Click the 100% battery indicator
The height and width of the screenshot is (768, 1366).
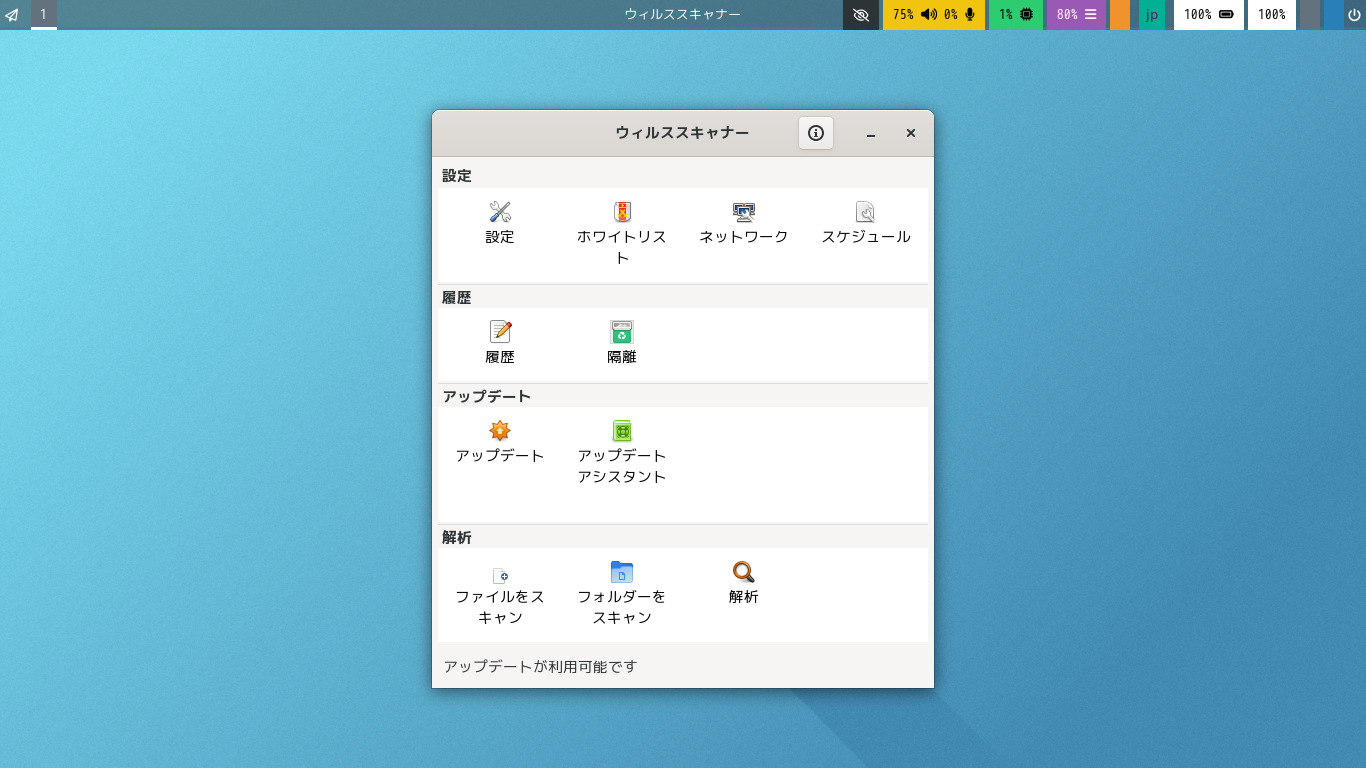(x=1209, y=15)
